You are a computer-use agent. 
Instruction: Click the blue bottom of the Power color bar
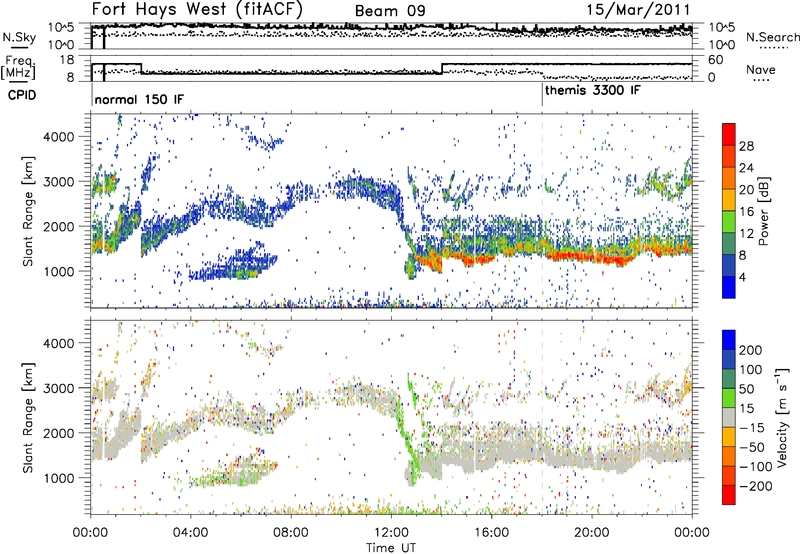click(729, 287)
